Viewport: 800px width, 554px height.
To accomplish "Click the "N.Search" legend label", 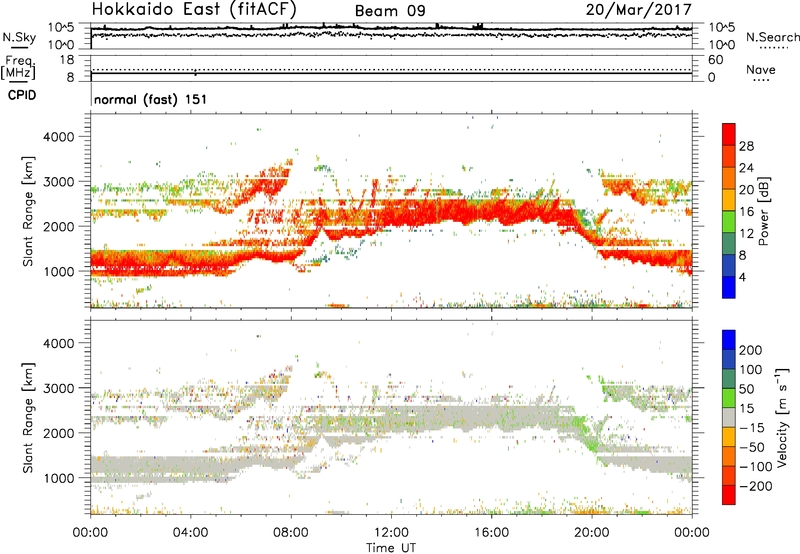I will click(772, 37).
